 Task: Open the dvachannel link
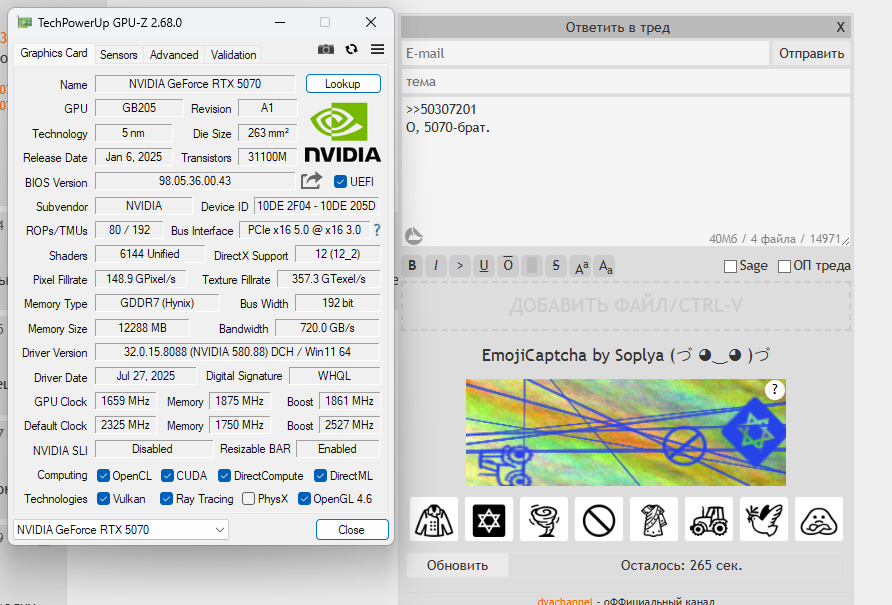click(565, 600)
